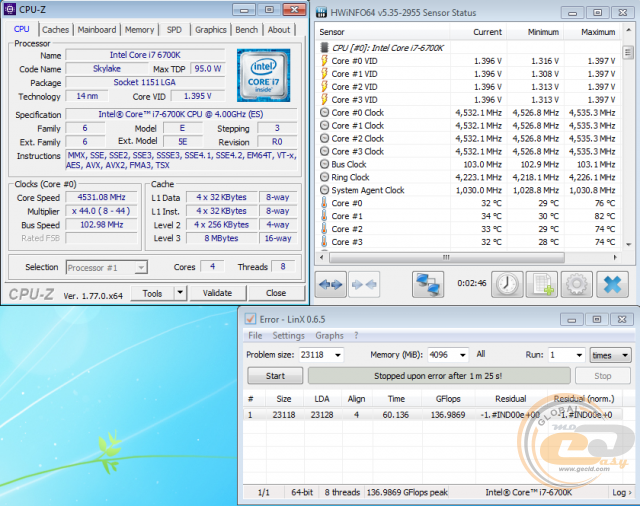The height and width of the screenshot is (506, 640).
Task: Click LinX Log button
Action: point(622,493)
